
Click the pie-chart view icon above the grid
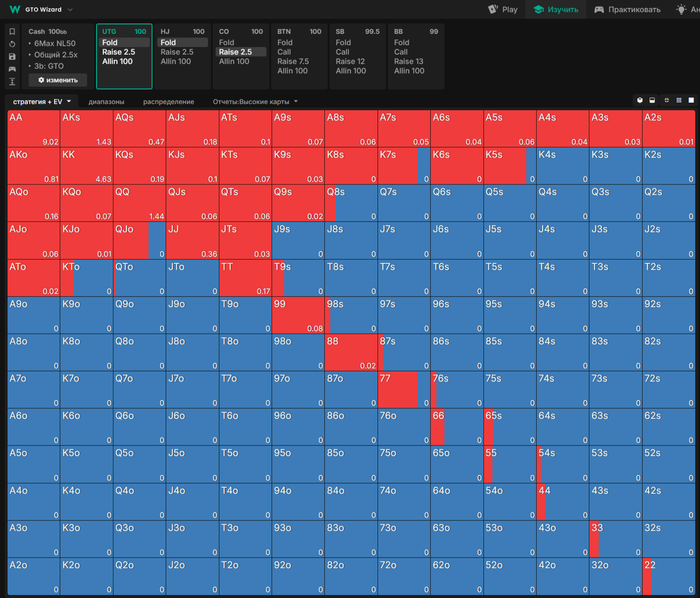pyautogui.click(x=640, y=100)
